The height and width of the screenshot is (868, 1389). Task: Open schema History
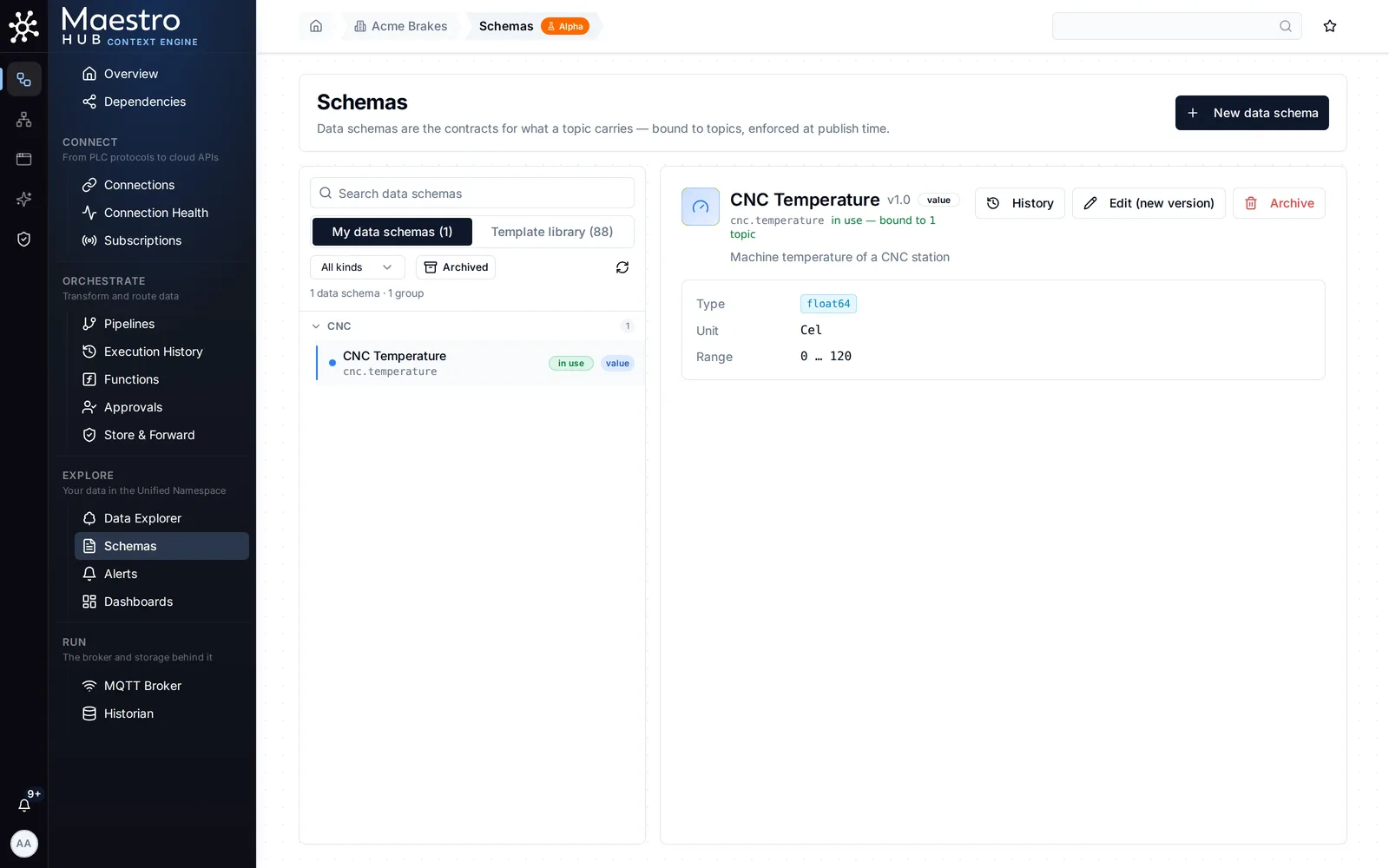click(x=1020, y=203)
